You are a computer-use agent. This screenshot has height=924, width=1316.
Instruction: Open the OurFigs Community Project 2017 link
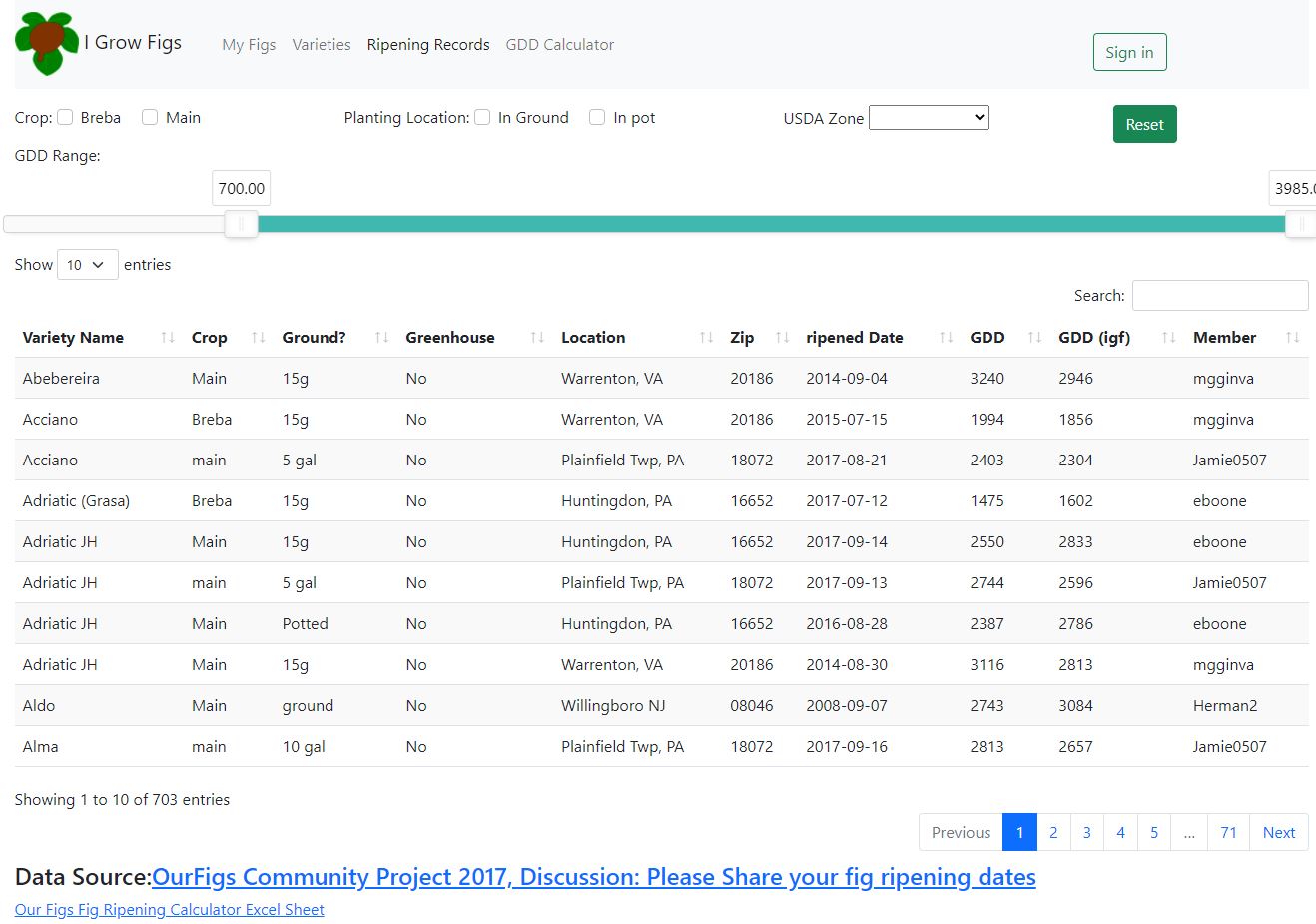[593, 877]
